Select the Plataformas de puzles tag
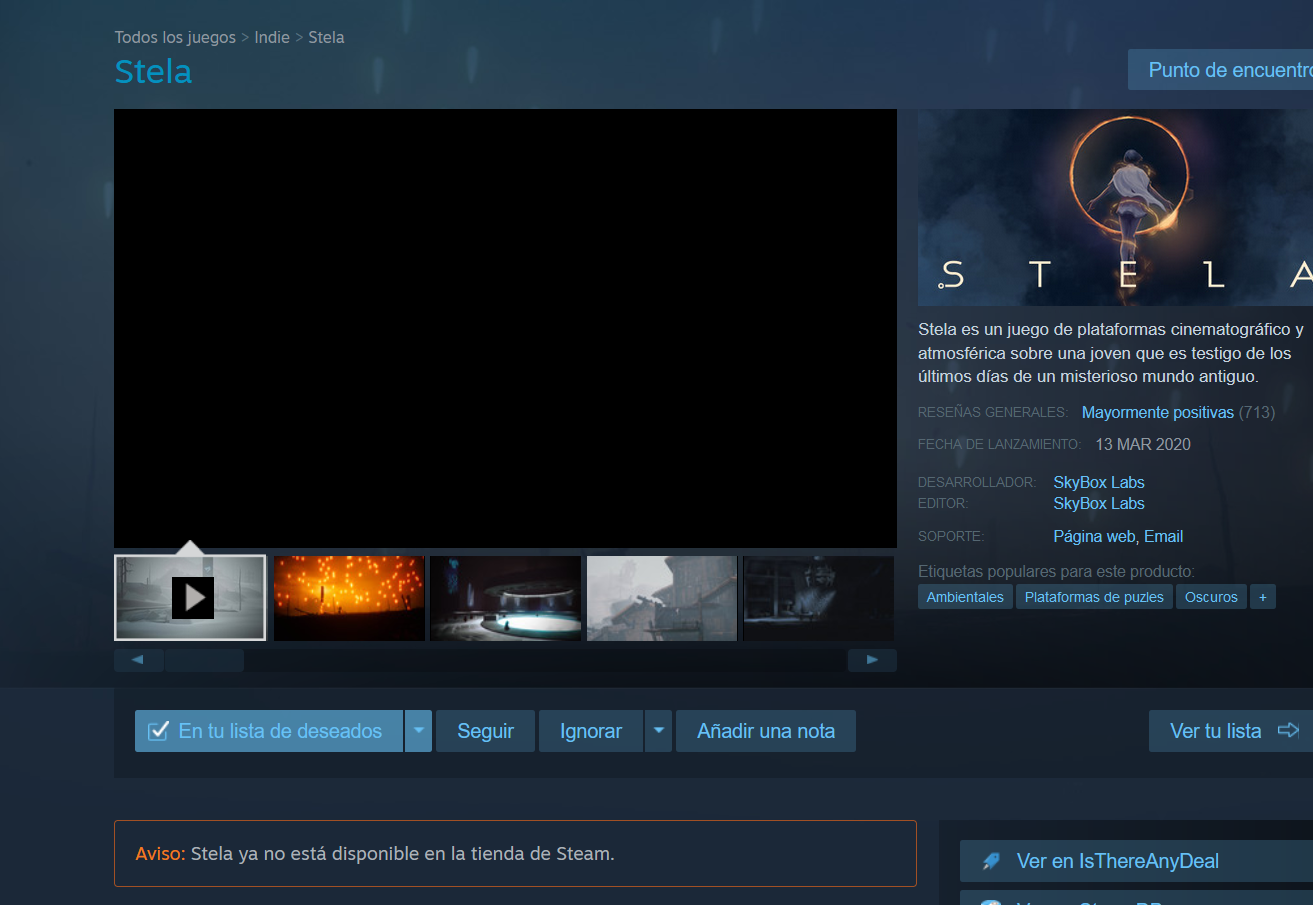This screenshot has height=905, width=1313. [x=1094, y=597]
